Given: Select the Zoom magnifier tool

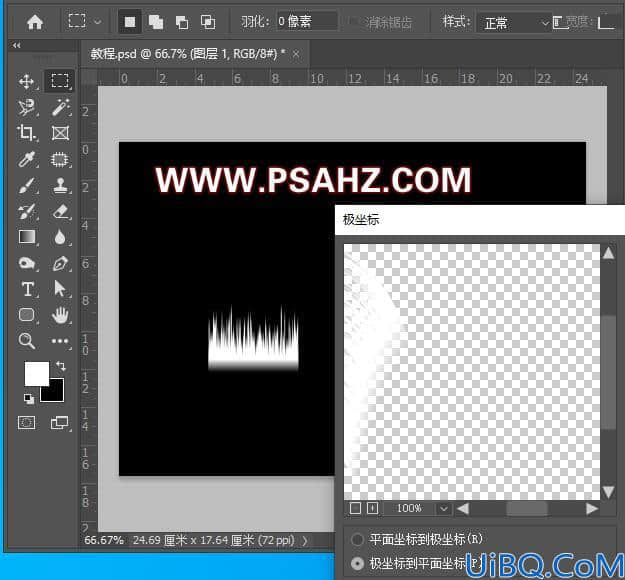Looking at the screenshot, I should click(x=26, y=341).
